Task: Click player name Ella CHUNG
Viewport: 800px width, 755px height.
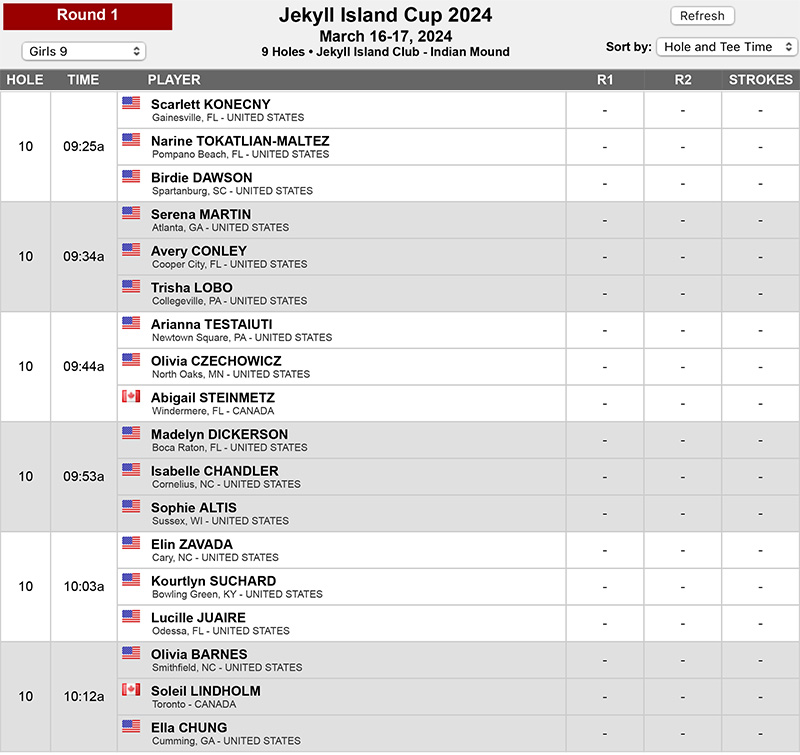Action: click(189, 728)
